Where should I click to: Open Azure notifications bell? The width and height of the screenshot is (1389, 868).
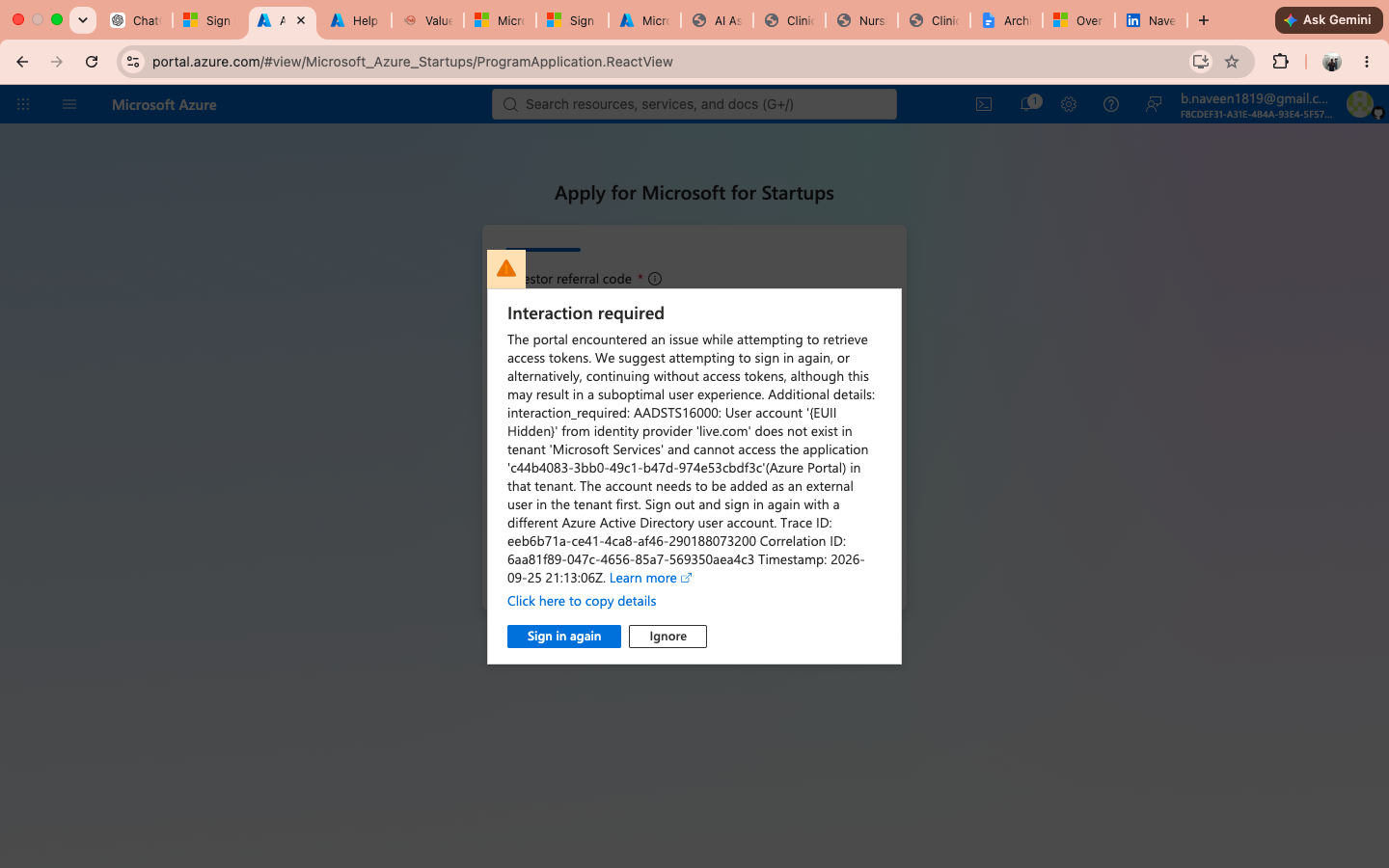[1028, 104]
